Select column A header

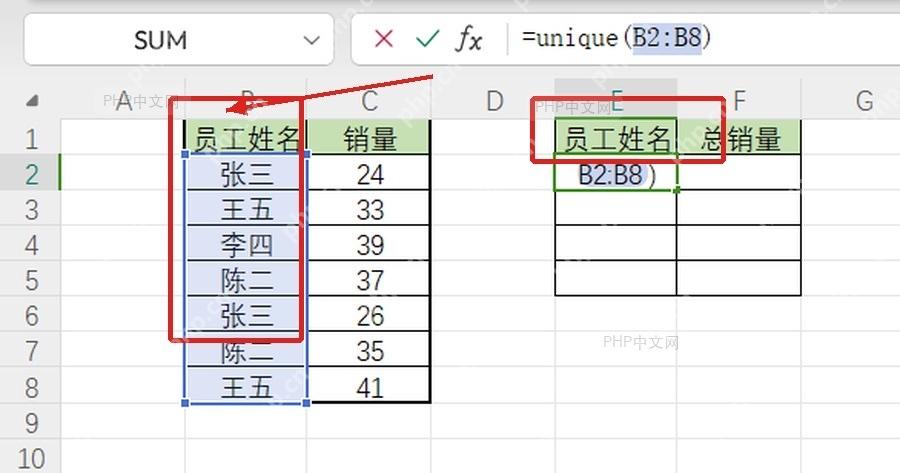(123, 102)
